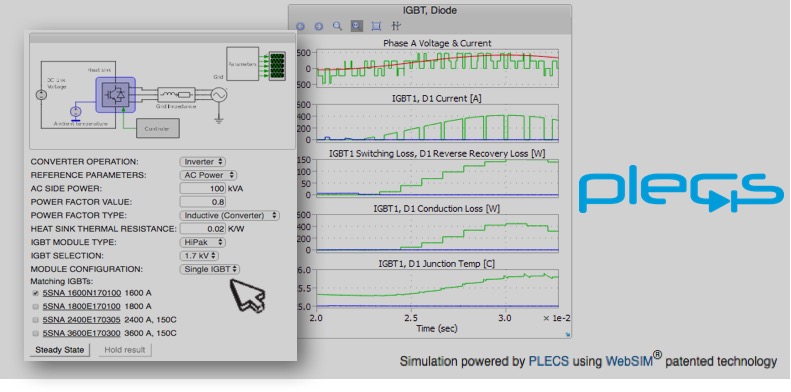Open the Converter Operation Inverter dropdown
The height and width of the screenshot is (392, 791).
[x=203, y=162]
